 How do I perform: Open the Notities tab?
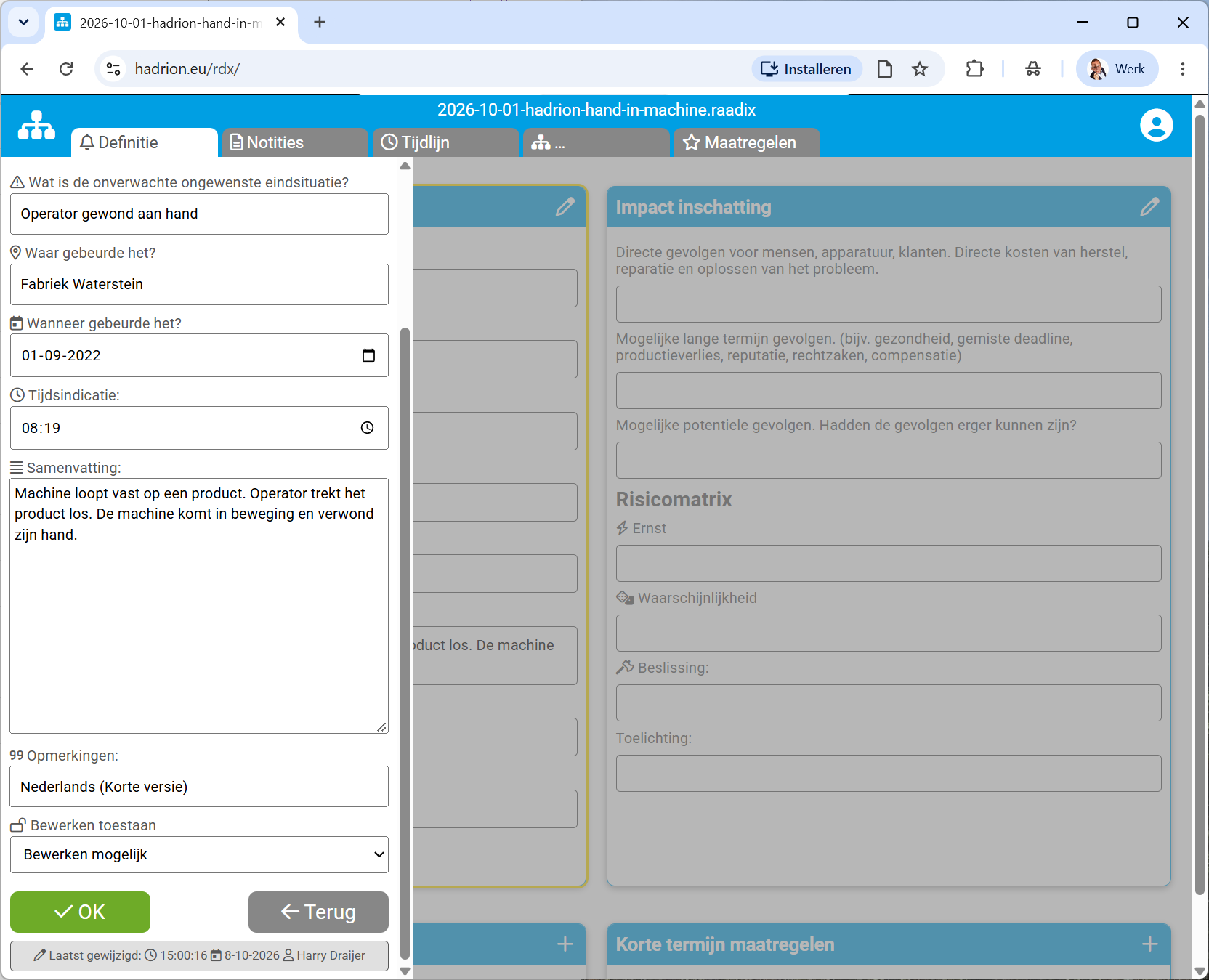(x=295, y=142)
